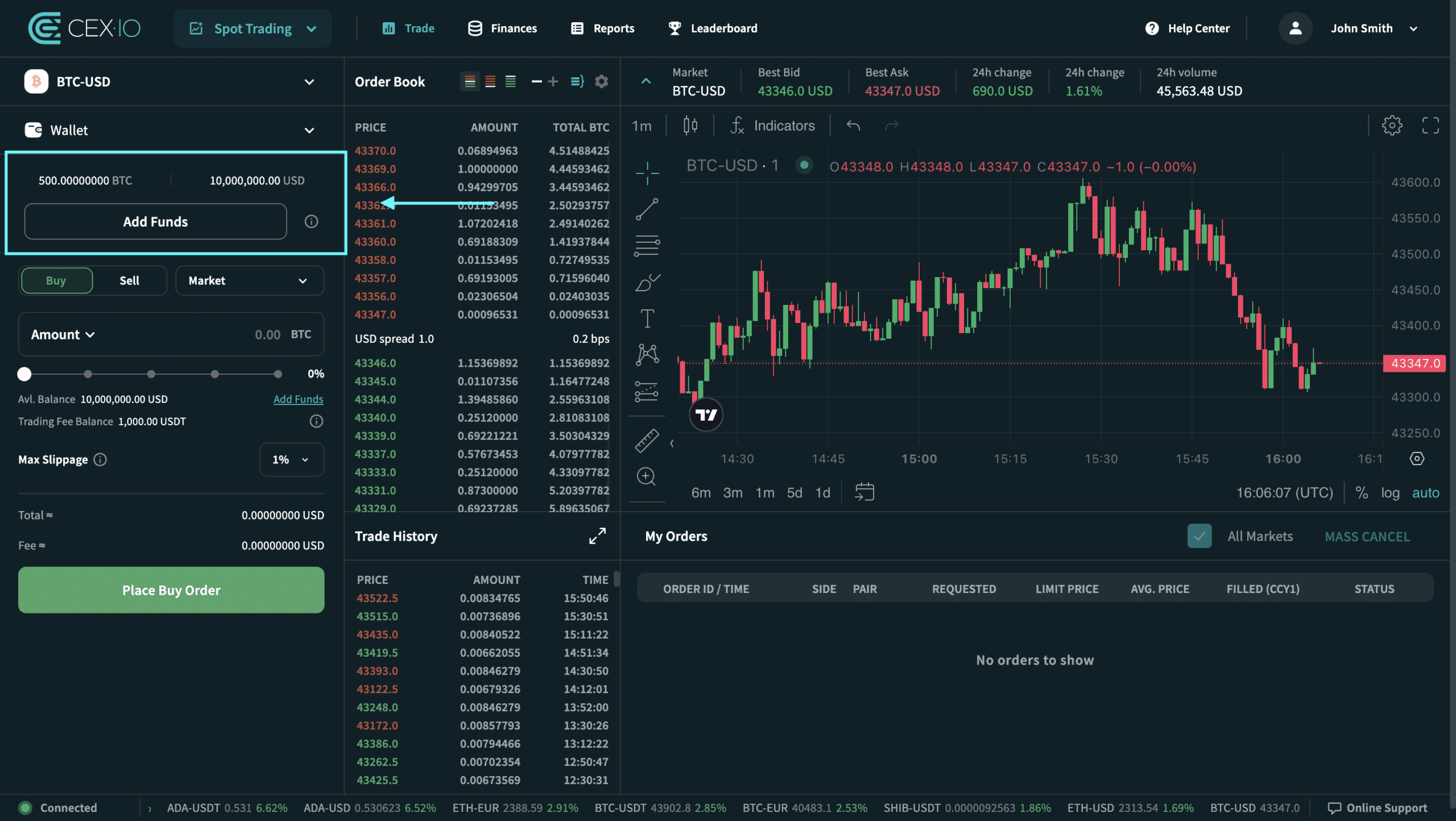Click the Amount input field
1456x821 pixels.
click(171, 334)
